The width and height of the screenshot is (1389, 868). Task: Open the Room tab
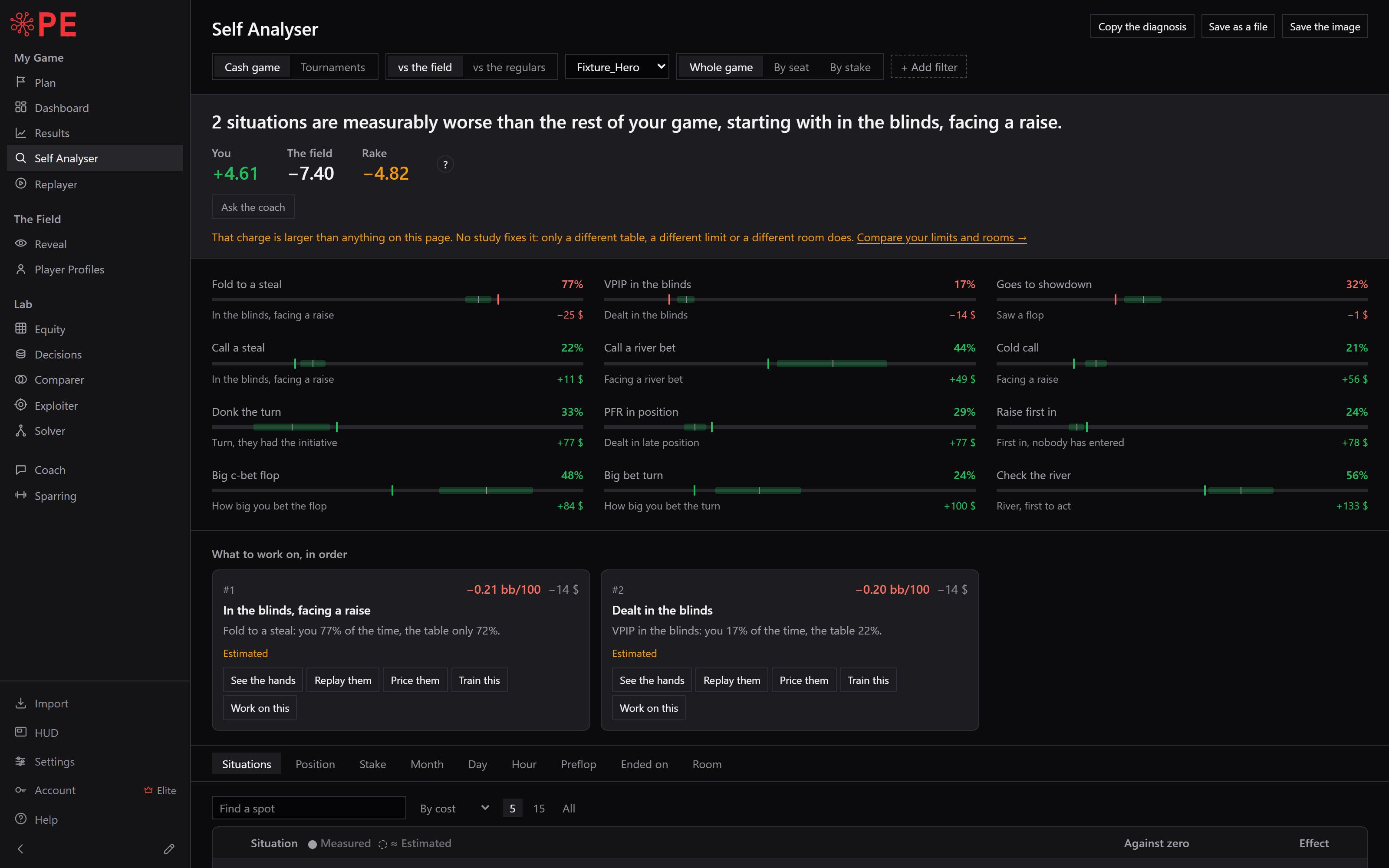[707, 764]
